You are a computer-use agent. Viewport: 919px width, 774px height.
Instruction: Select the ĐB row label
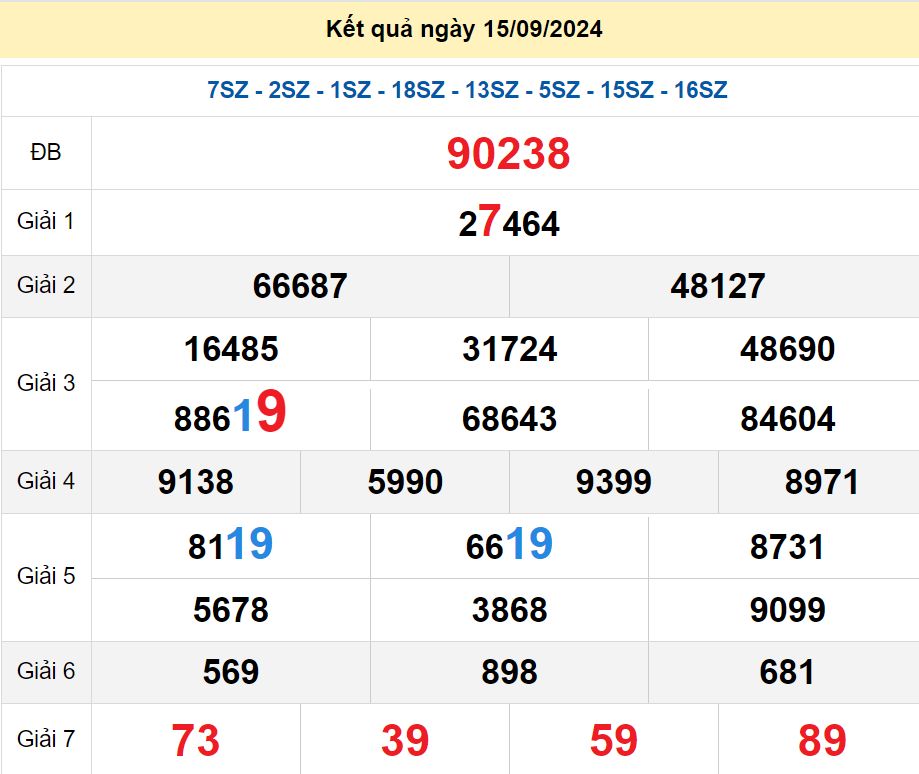(x=45, y=153)
